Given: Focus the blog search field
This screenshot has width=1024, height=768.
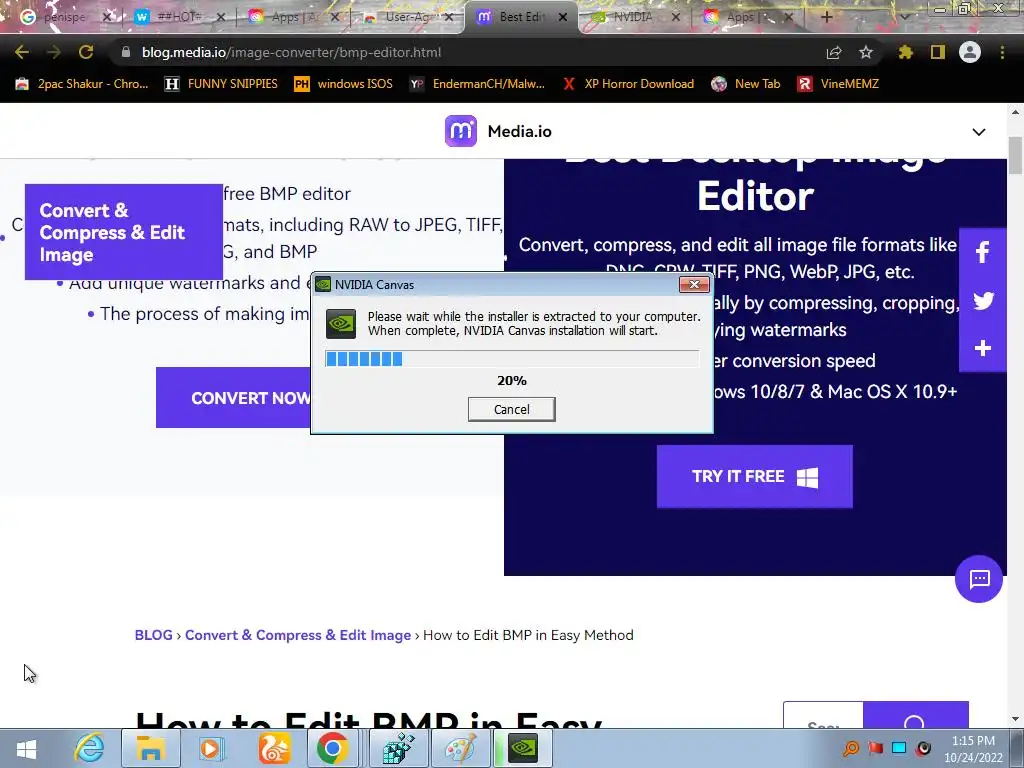Looking at the screenshot, I should 823,716.
